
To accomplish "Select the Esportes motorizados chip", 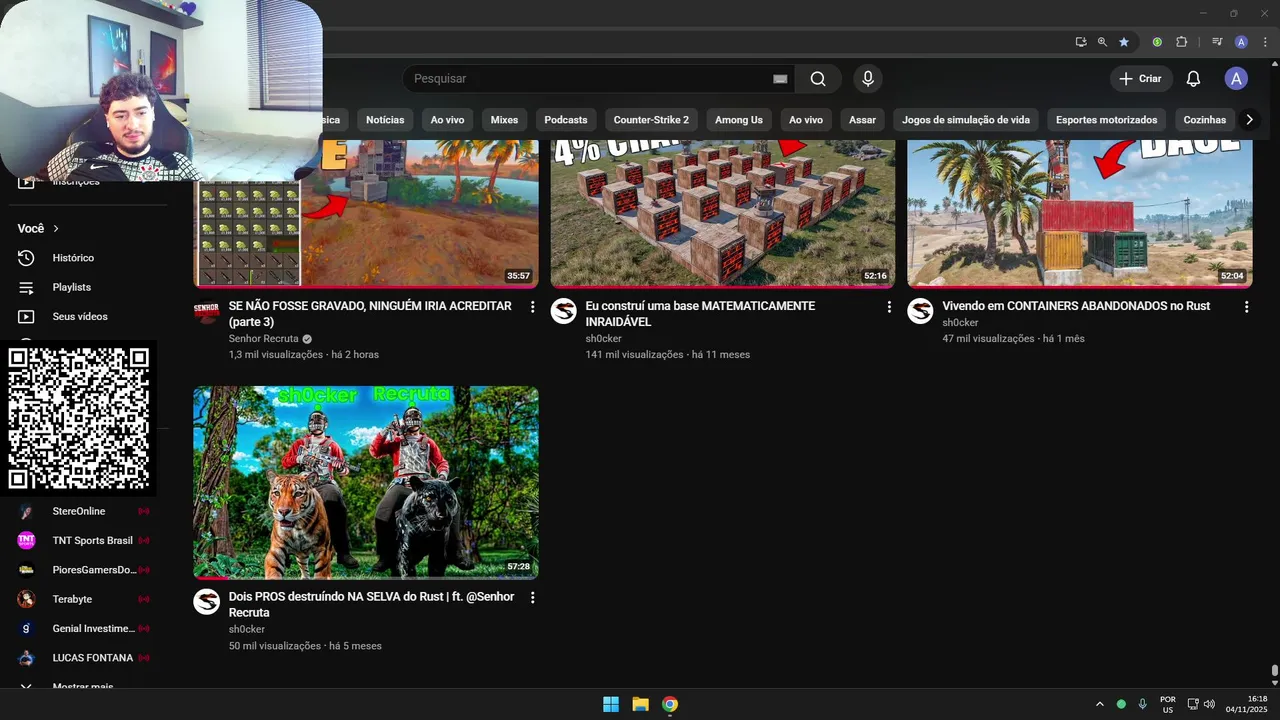I will [x=1106, y=120].
